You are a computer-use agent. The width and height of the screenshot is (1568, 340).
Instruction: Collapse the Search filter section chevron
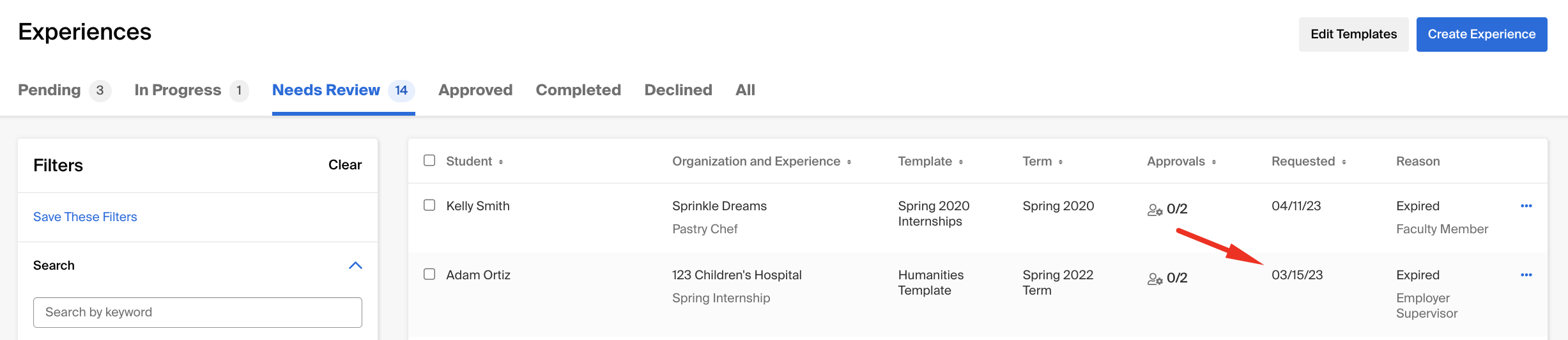(355, 265)
